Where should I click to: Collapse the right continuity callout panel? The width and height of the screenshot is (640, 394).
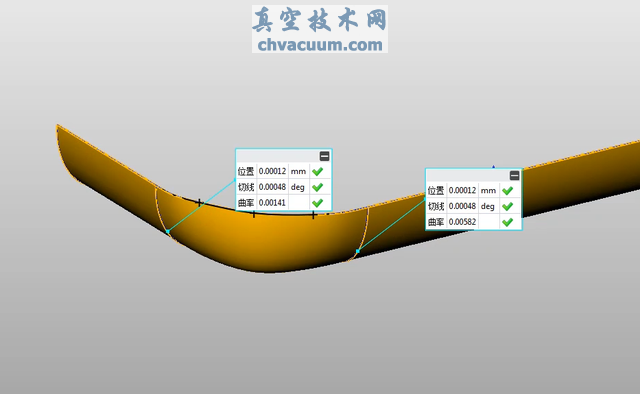coord(515,176)
